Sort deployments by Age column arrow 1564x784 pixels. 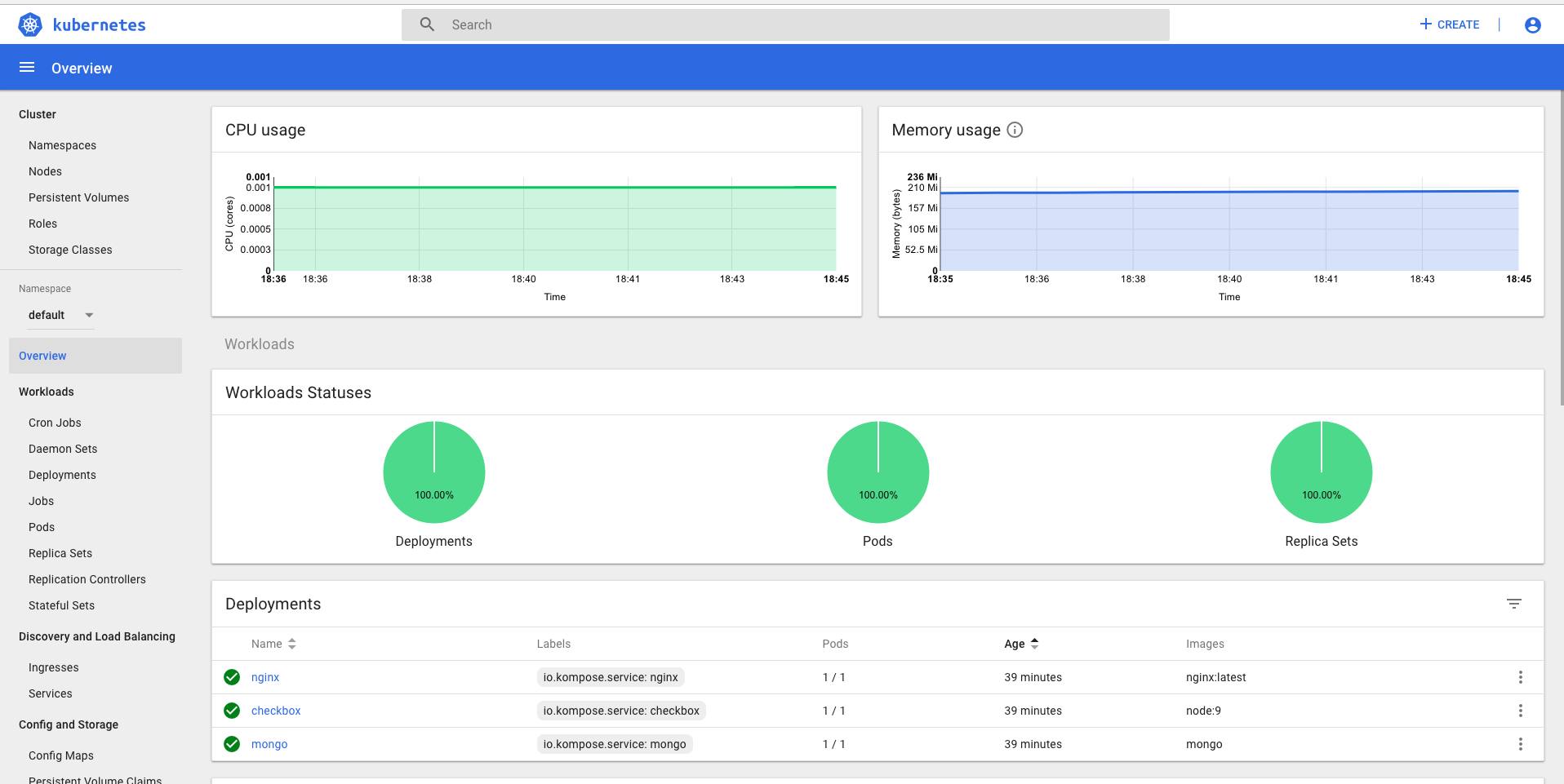tap(1034, 644)
